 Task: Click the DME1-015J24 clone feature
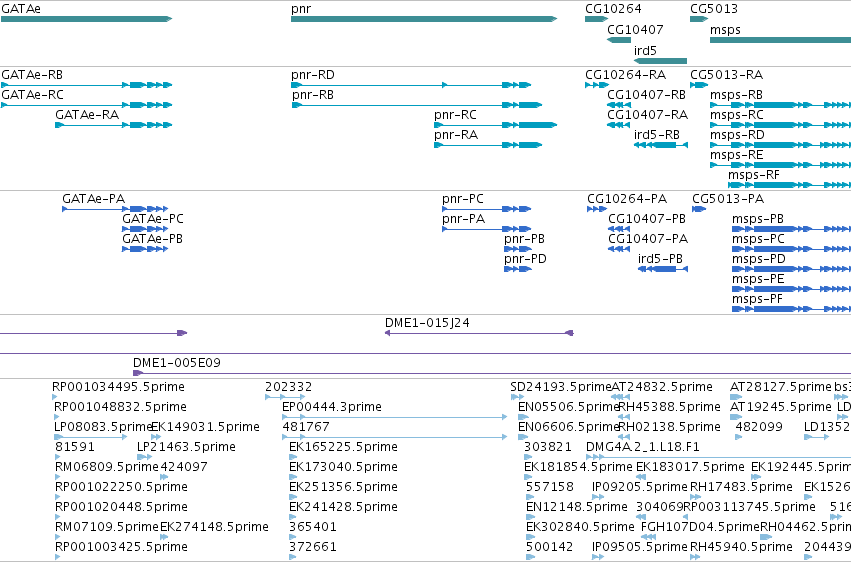[479, 333]
